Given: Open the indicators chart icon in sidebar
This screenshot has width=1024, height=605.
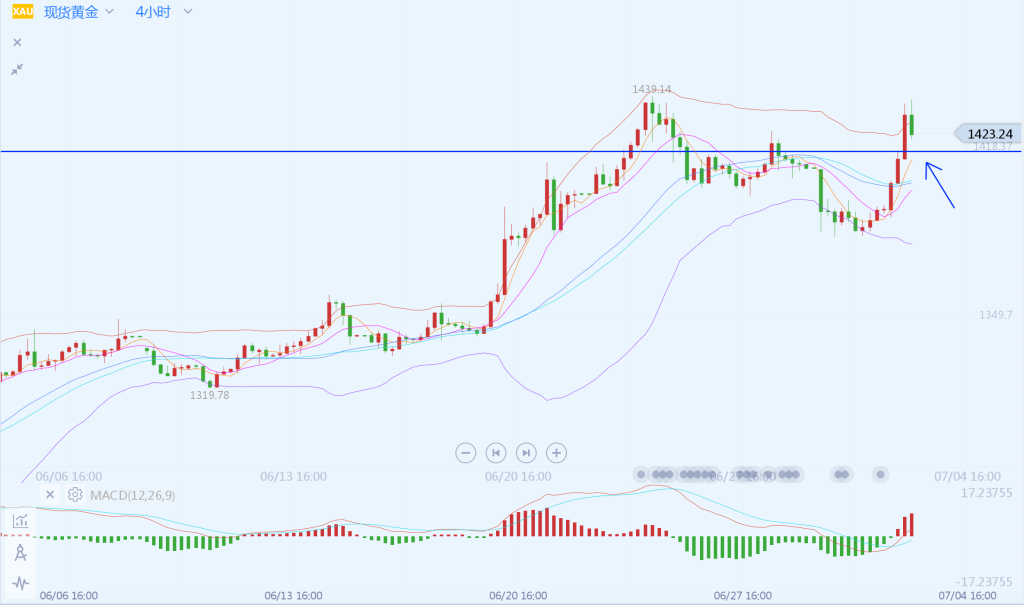Looking at the screenshot, I should point(20,521).
